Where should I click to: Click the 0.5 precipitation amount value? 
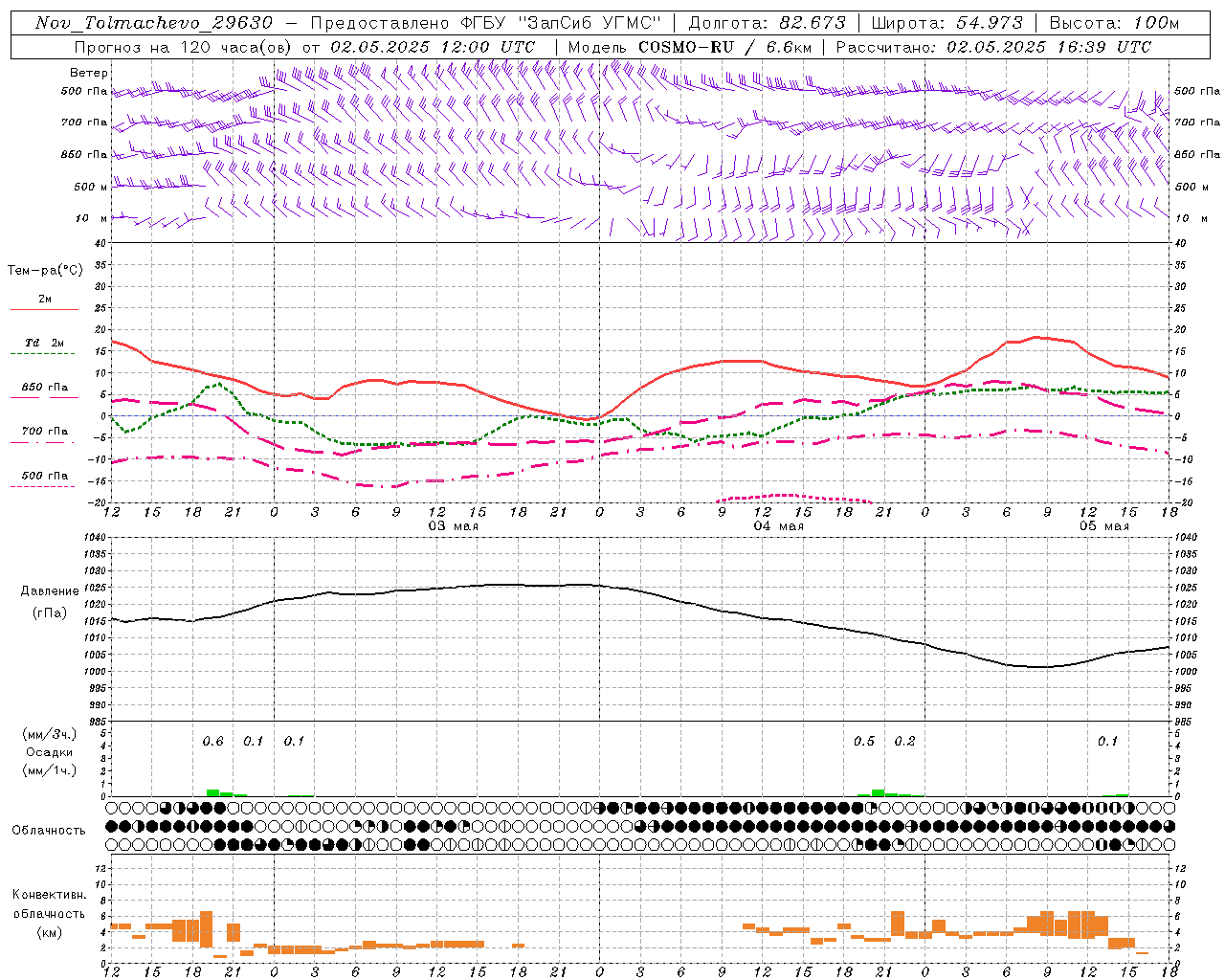(863, 742)
